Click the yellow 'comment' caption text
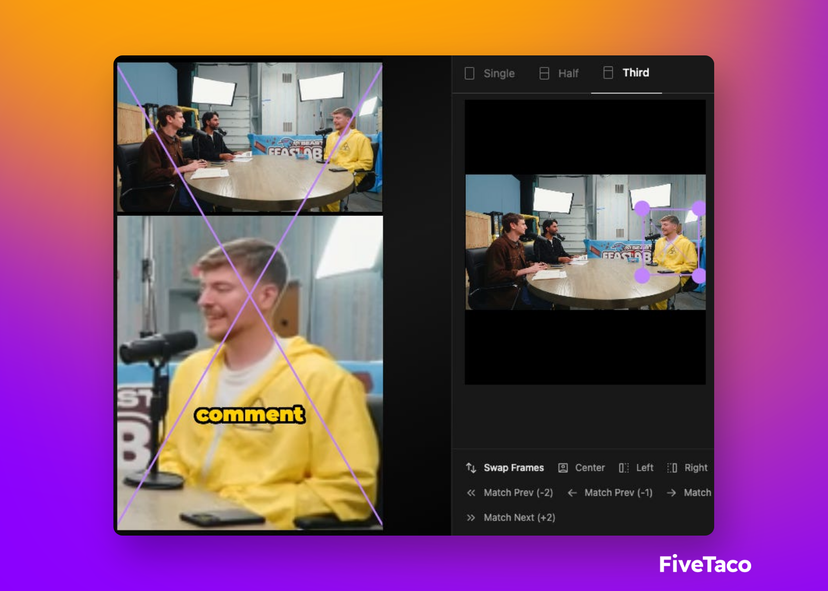This screenshot has height=591, width=828. click(x=249, y=414)
